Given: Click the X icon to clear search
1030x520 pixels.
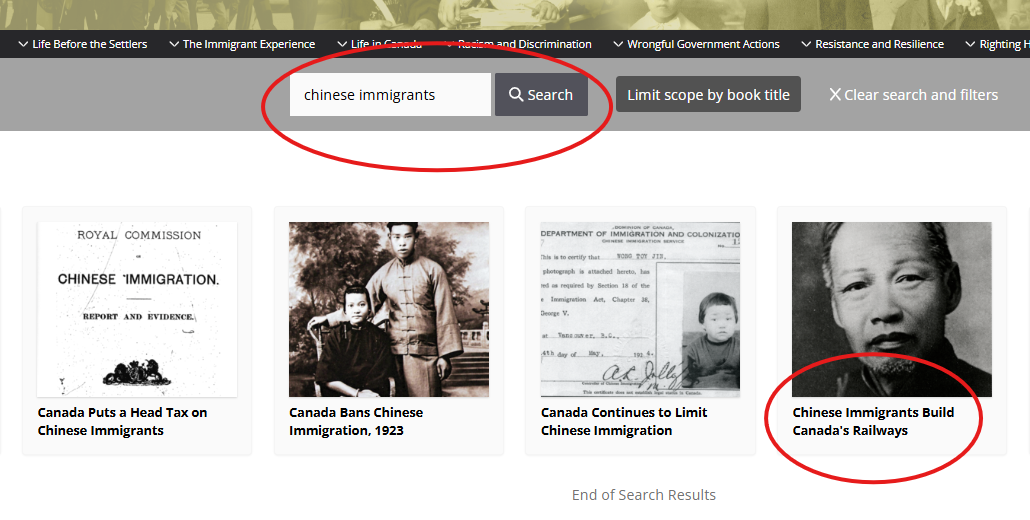Looking at the screenshot, I should 835,95.
